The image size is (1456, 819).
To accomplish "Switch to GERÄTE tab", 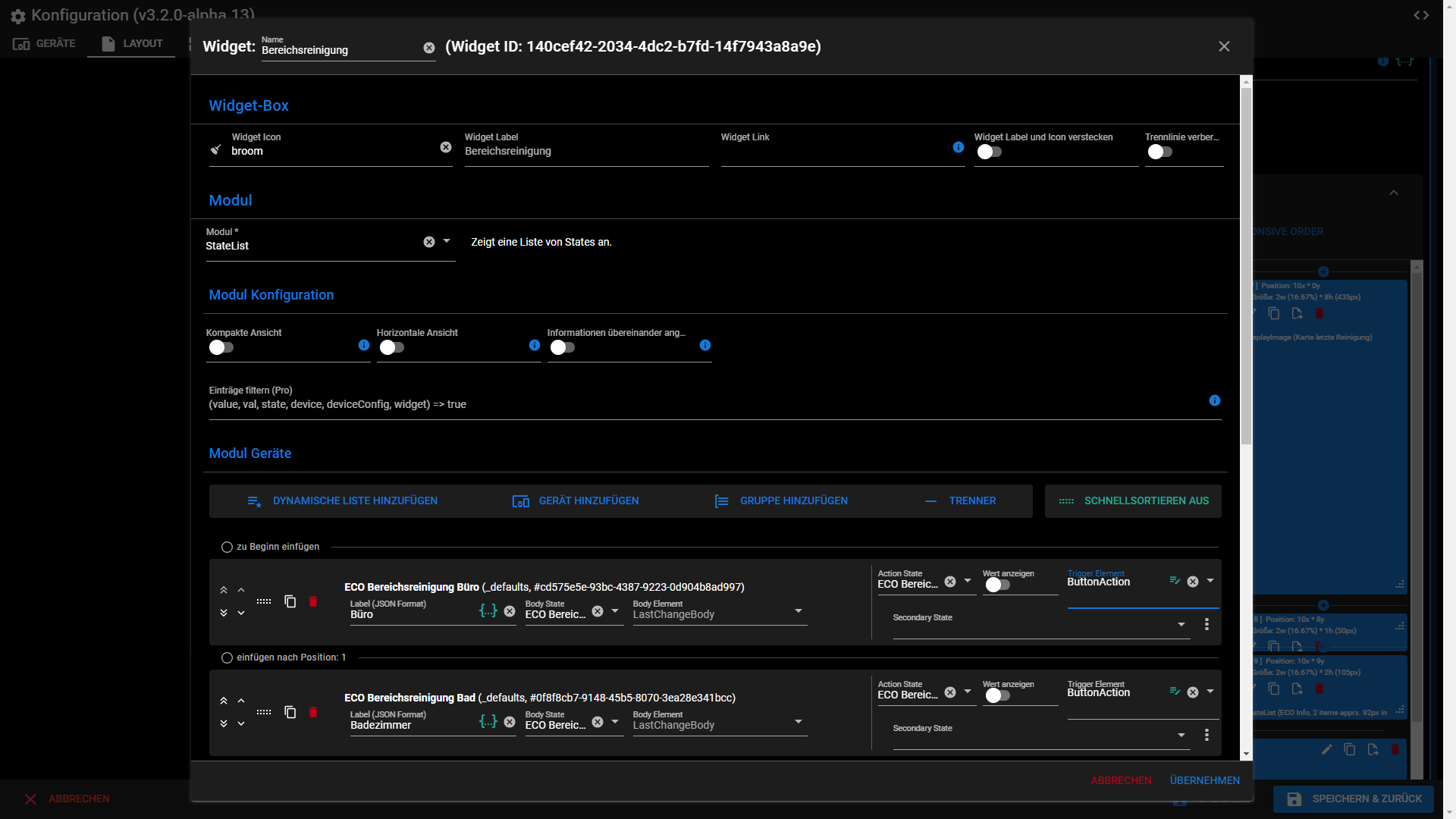I will pos(44,43).
